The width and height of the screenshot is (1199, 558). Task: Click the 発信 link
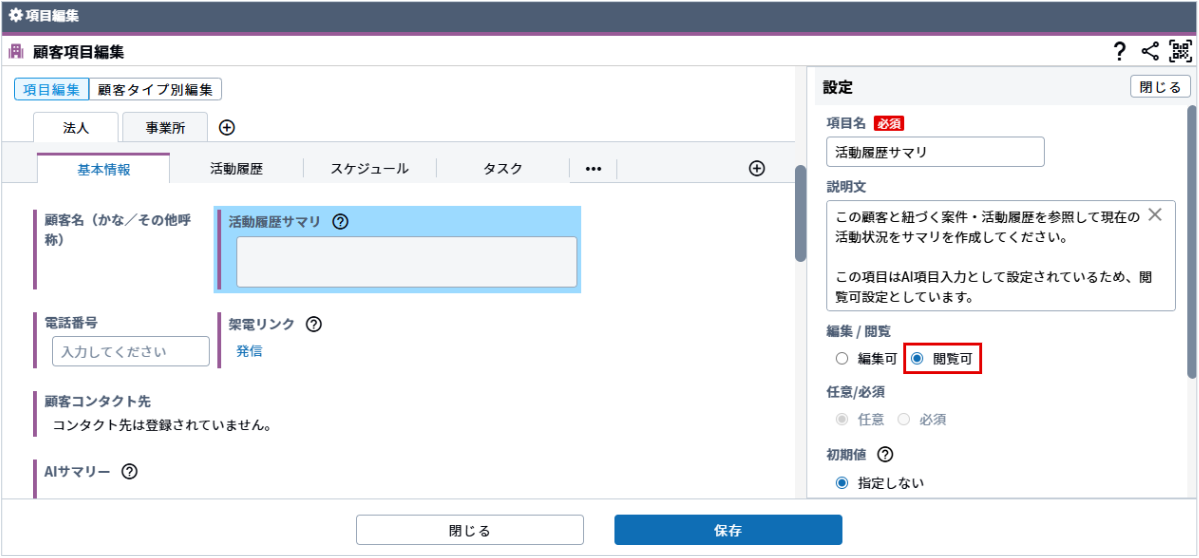point(249,352)
